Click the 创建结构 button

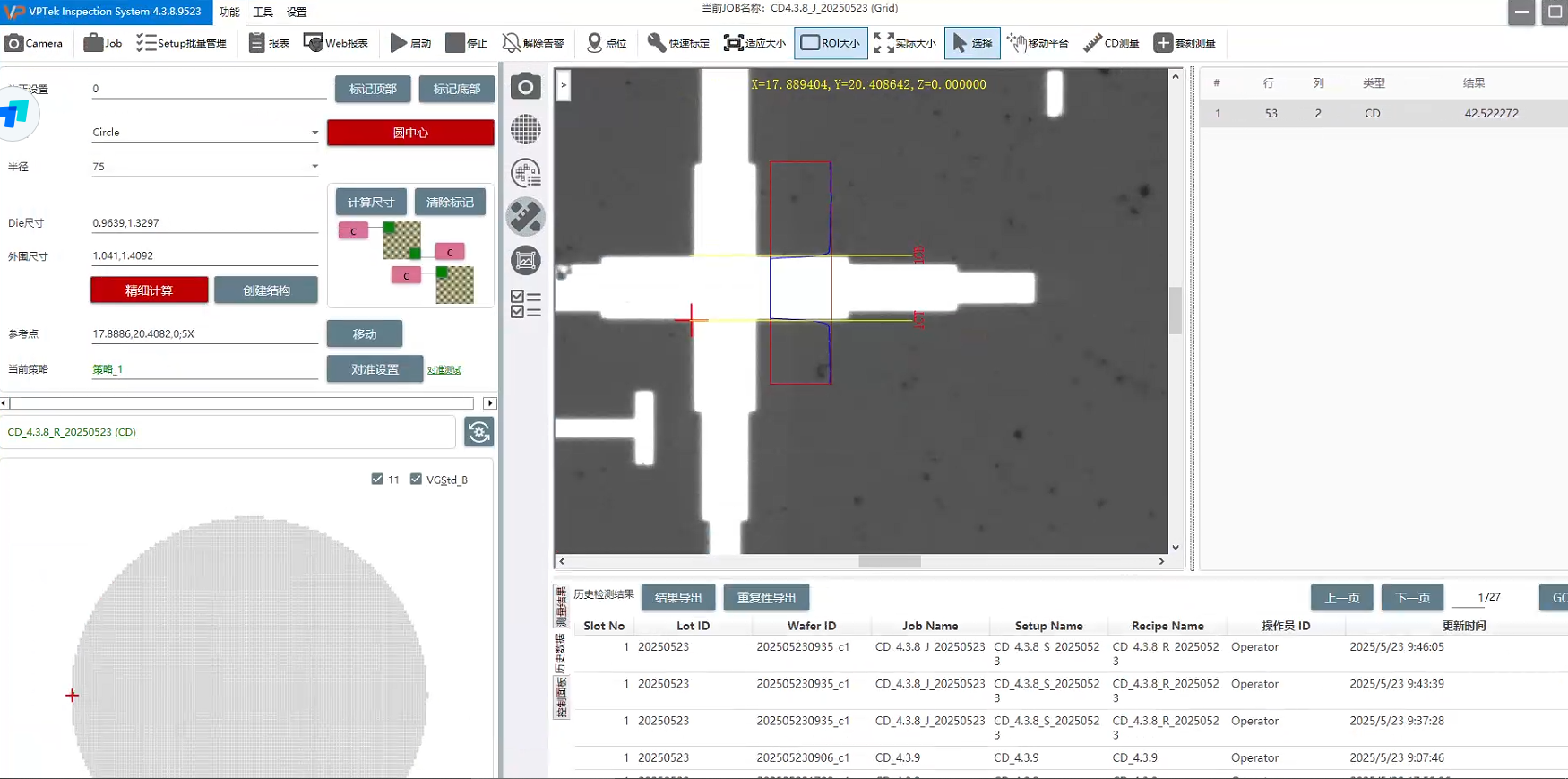[266, 290]
